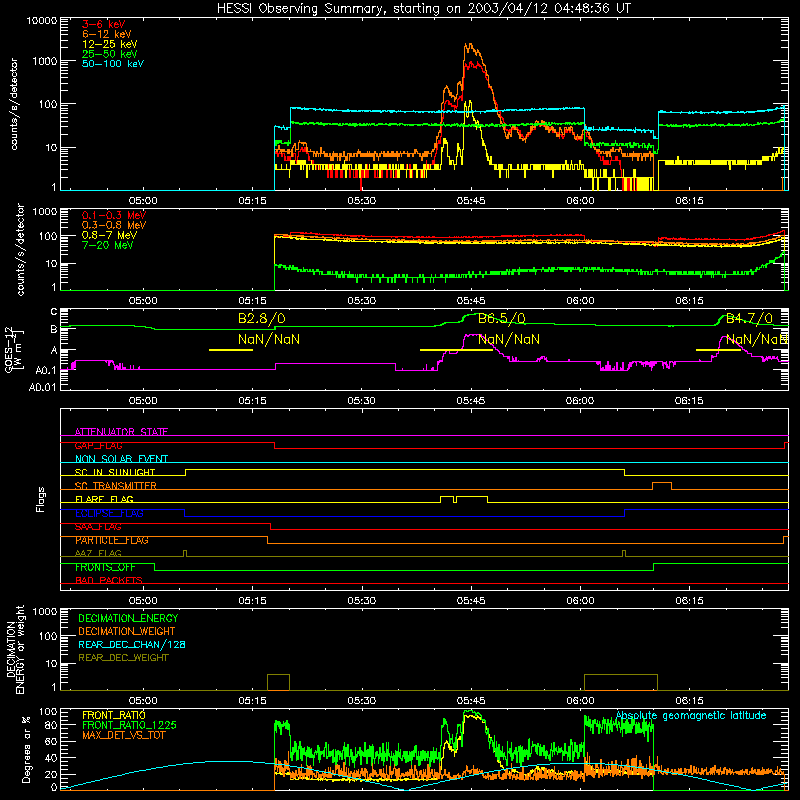
Task: Select the red 3-6 keV legend label
Action: [x=103, y=24]
